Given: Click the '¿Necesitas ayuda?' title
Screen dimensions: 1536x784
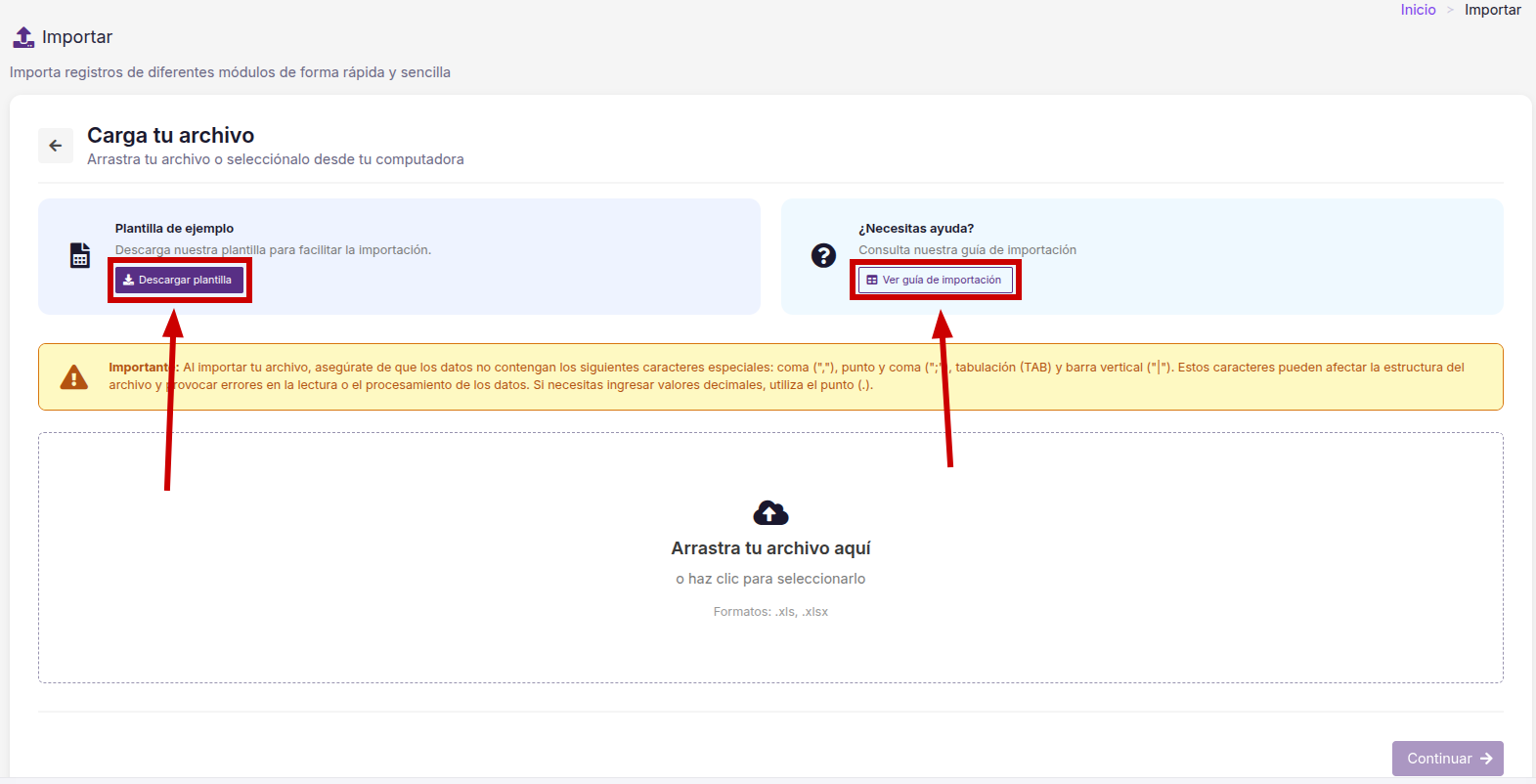Looking at the screenshot, I should [916, 229].
